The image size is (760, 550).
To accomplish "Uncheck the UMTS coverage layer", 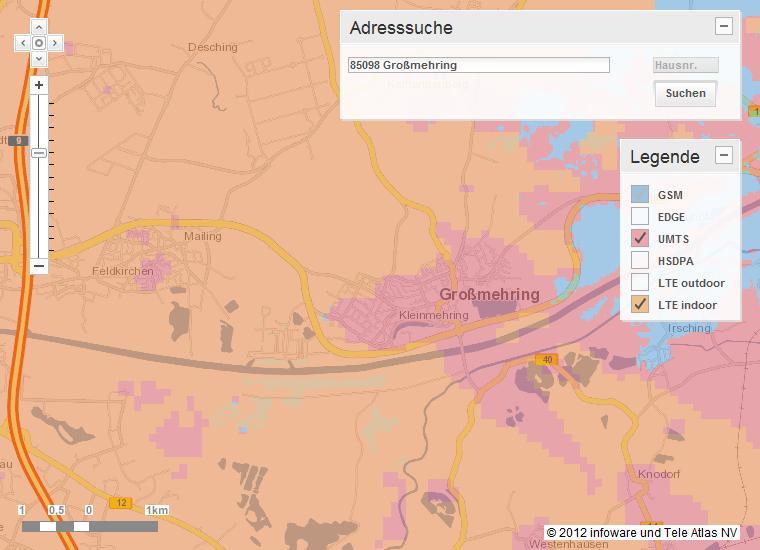I will click(x=640, y=239).
